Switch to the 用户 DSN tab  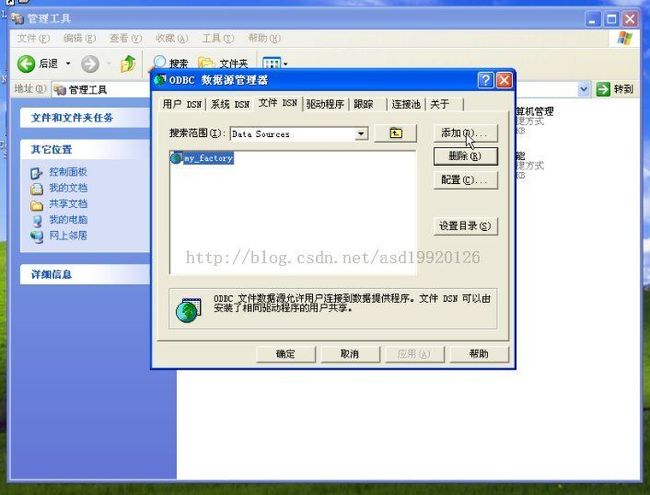182,104
